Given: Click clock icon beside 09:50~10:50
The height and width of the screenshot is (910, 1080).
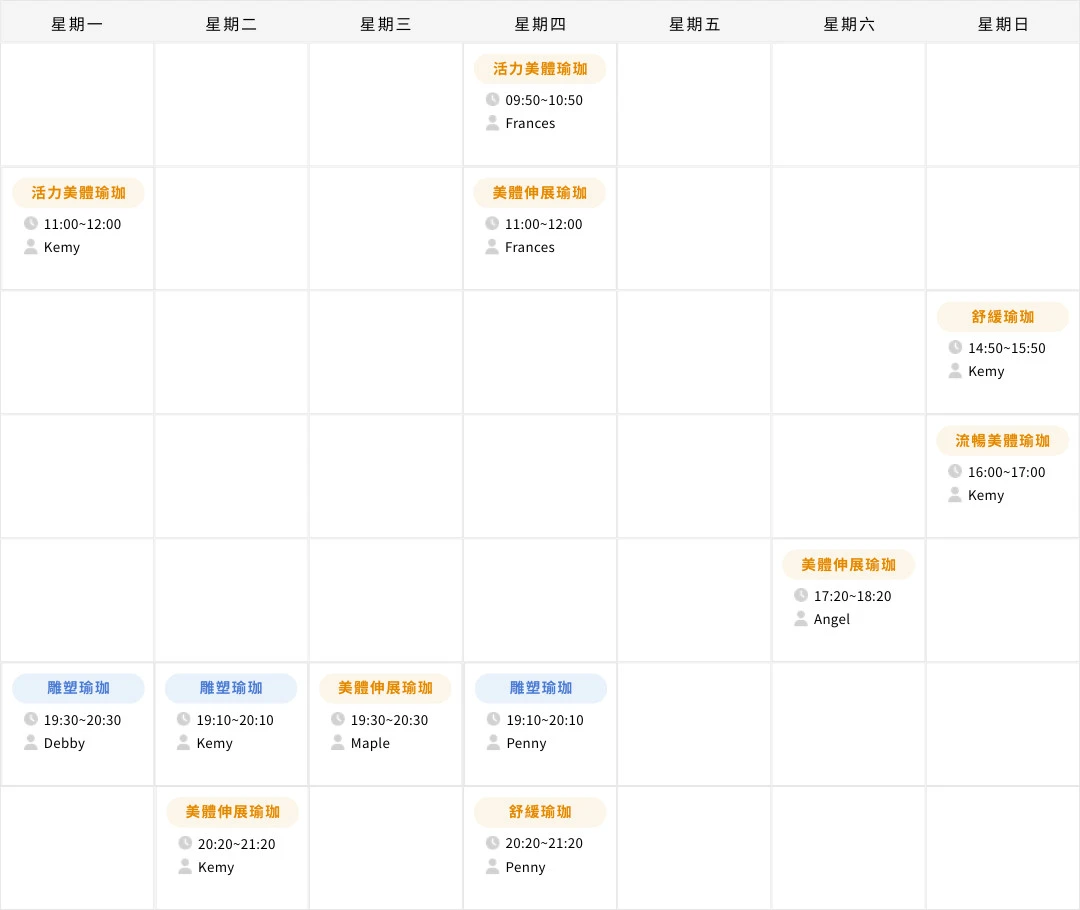Looking at the screenshot, I should point(492,99).
